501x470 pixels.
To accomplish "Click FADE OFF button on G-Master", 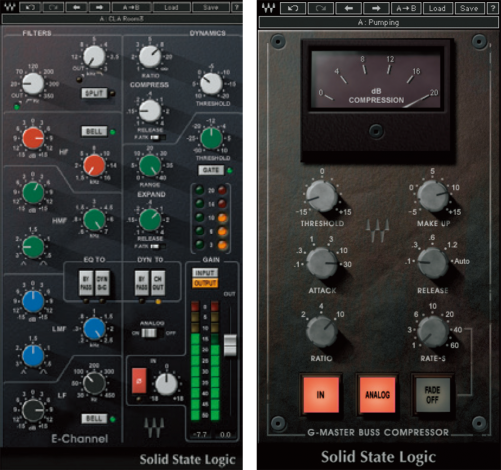I will pos(432,395).
